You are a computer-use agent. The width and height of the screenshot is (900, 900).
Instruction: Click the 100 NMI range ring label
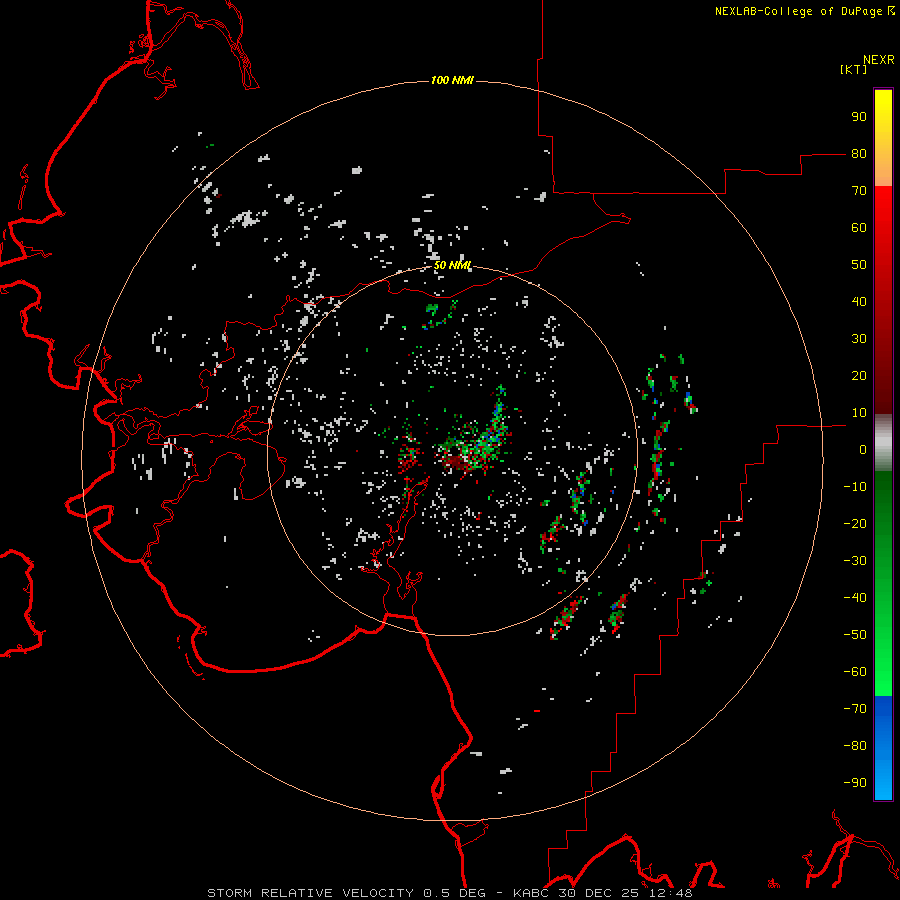point(452,80)
